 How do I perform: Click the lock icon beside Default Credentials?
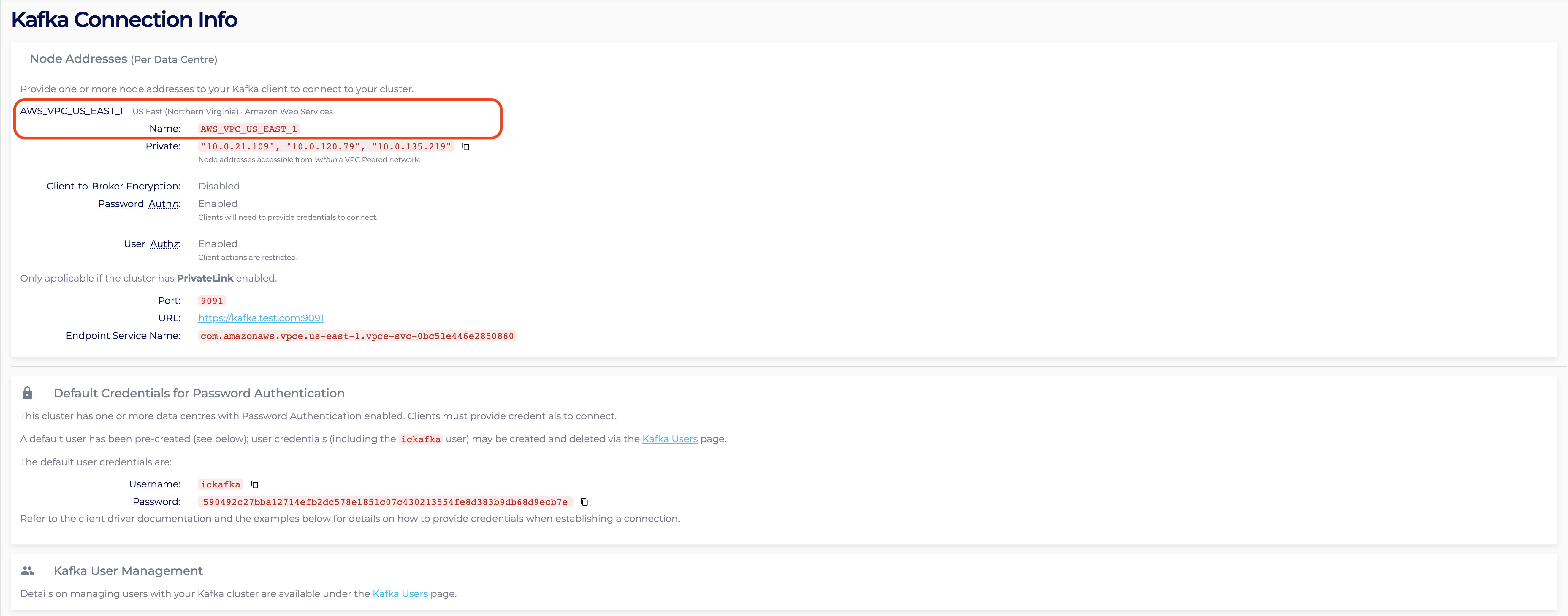click(27, 393)
